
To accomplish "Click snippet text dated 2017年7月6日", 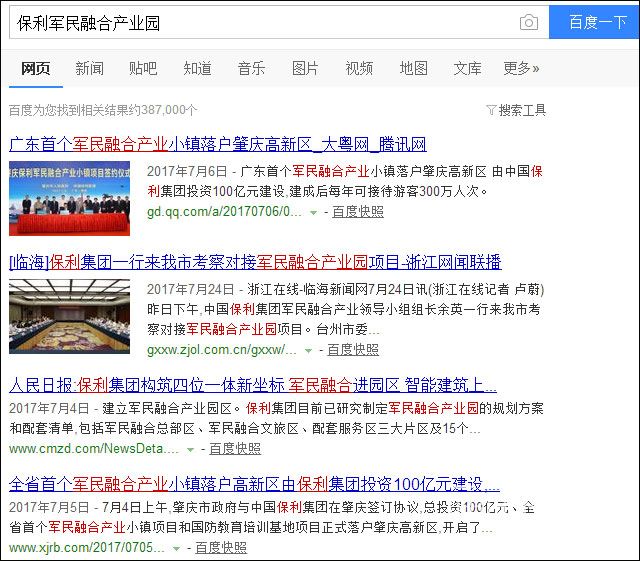I will pos(345,181).
